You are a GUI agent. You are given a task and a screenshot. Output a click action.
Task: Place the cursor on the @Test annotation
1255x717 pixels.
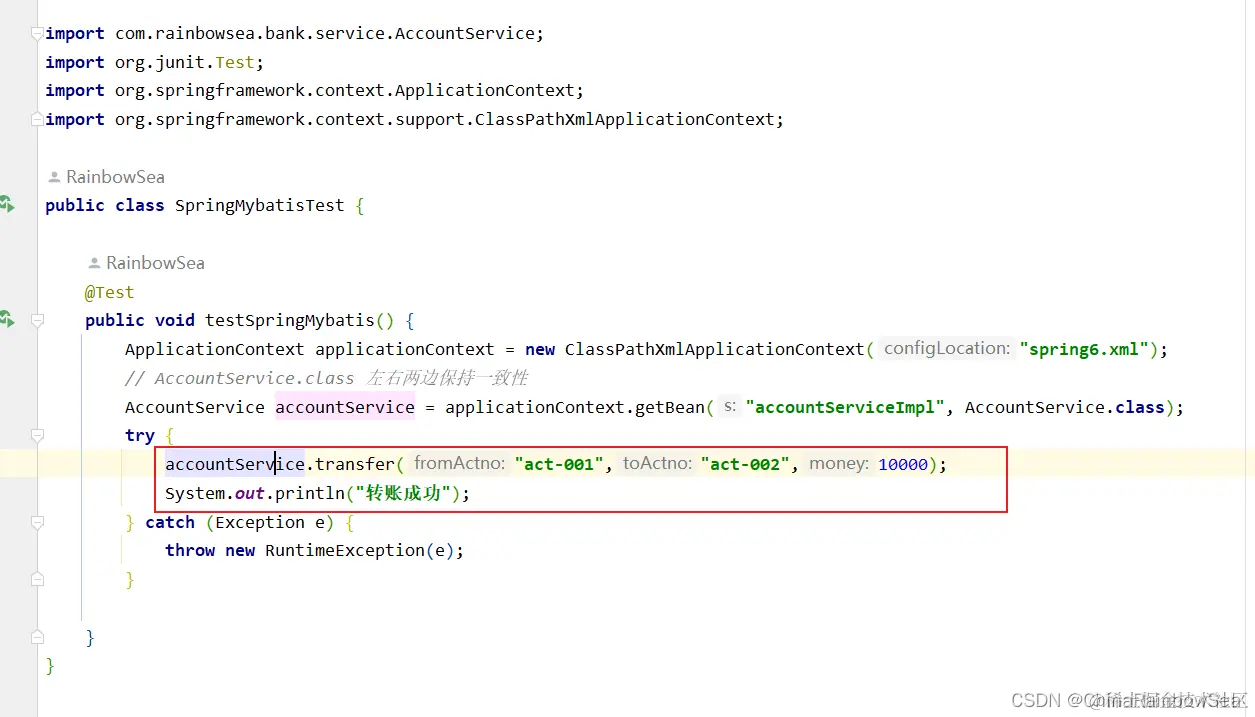pyautogui.click(x=110, y=292)
